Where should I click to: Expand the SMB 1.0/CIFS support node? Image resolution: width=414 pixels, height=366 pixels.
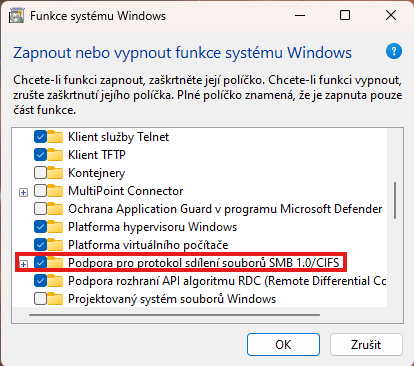coord(23,264)
